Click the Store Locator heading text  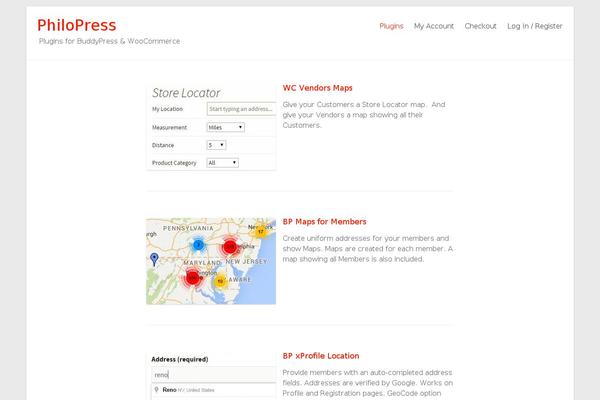[186, 93]
